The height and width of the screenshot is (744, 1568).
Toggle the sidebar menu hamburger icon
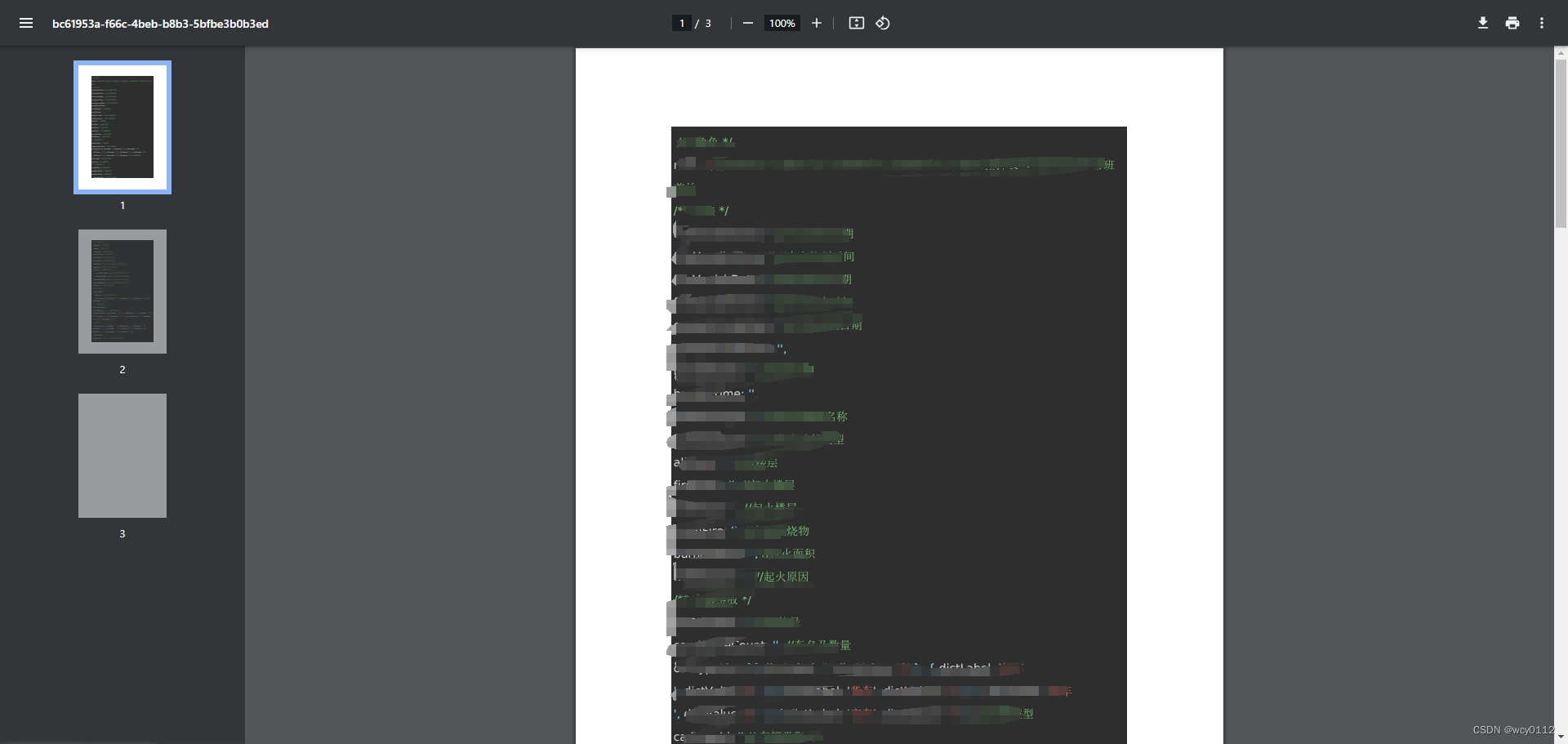(x=26, y=23)
